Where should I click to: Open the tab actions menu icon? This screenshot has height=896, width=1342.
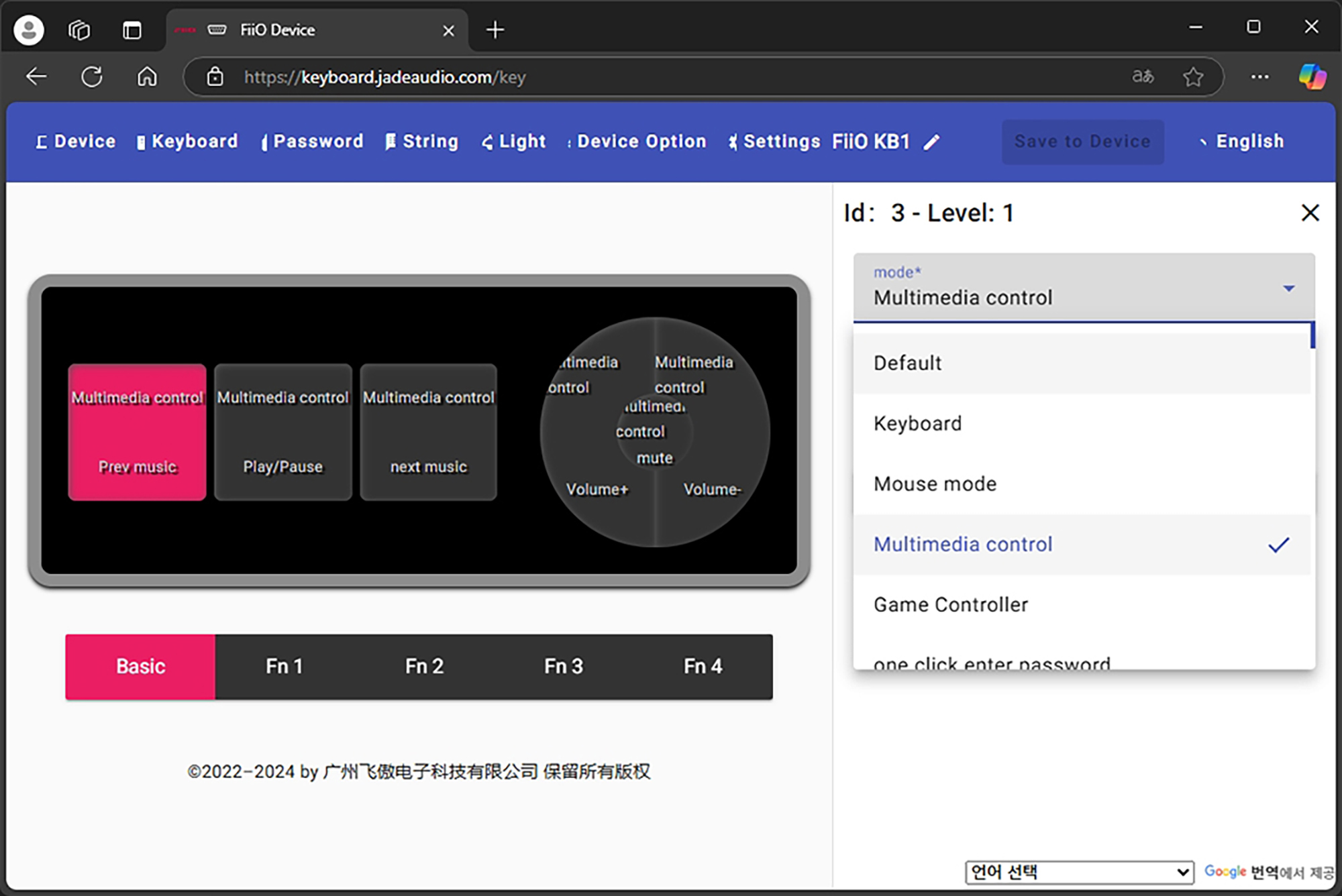[x=132, y=30]
